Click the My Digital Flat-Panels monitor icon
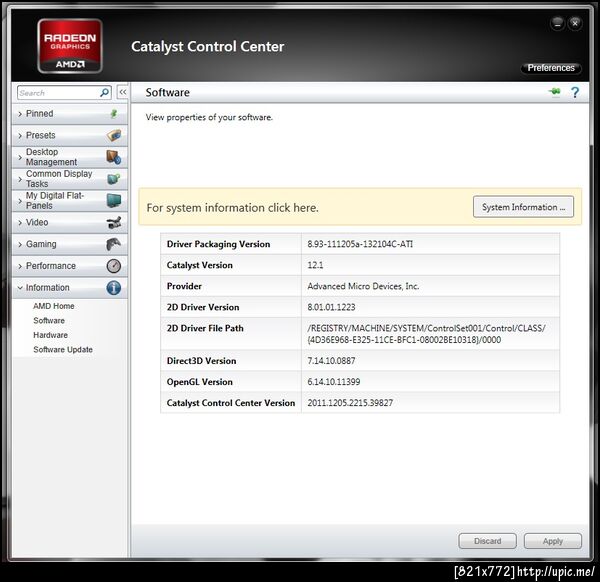This screenshot has width=600, height=582. tap(114, 201)
